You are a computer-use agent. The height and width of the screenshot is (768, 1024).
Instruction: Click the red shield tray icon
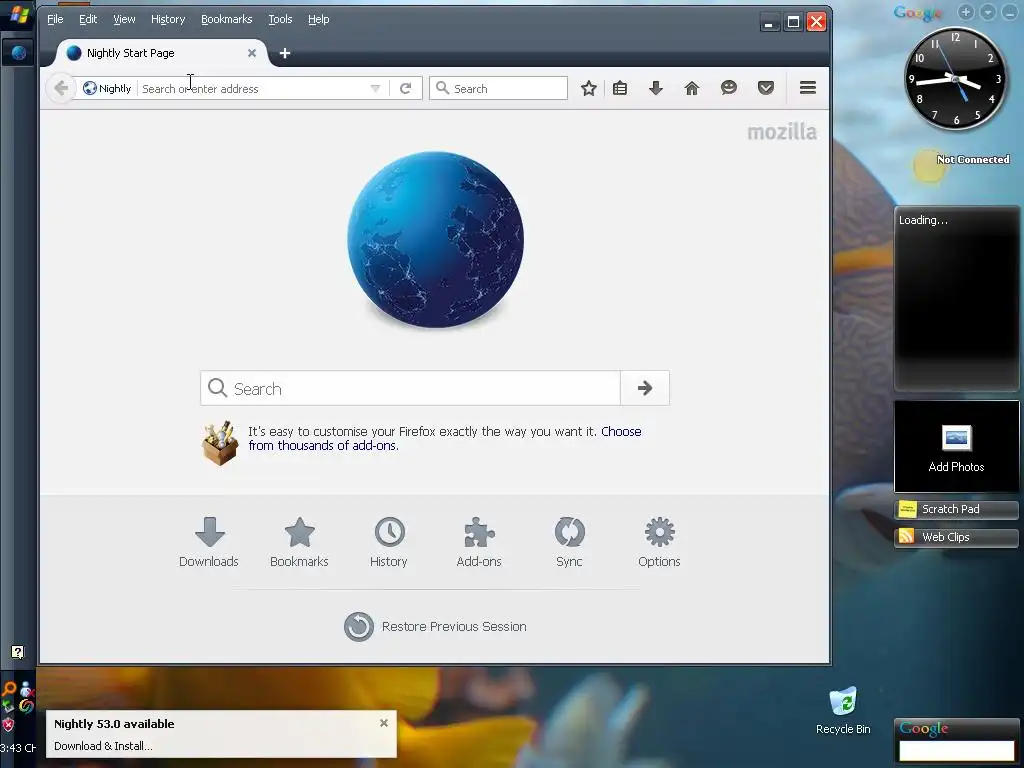[8, 724]
